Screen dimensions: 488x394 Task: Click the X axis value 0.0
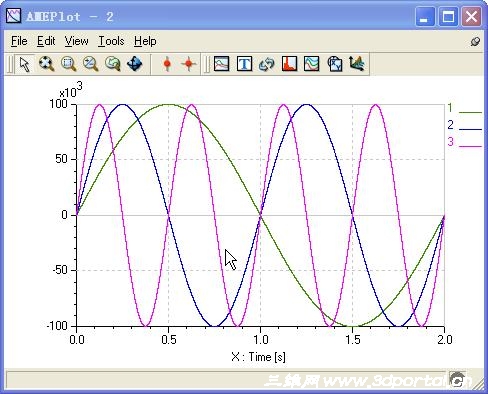click(x=77, y=340)
